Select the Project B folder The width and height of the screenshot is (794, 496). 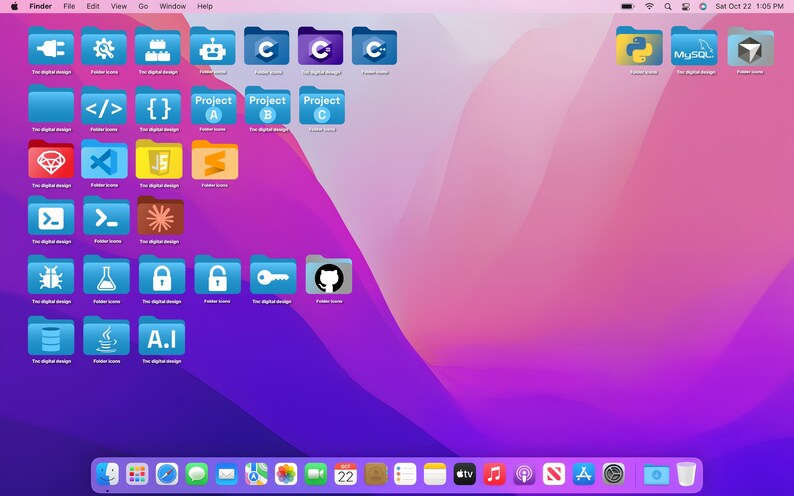(267, 105)
